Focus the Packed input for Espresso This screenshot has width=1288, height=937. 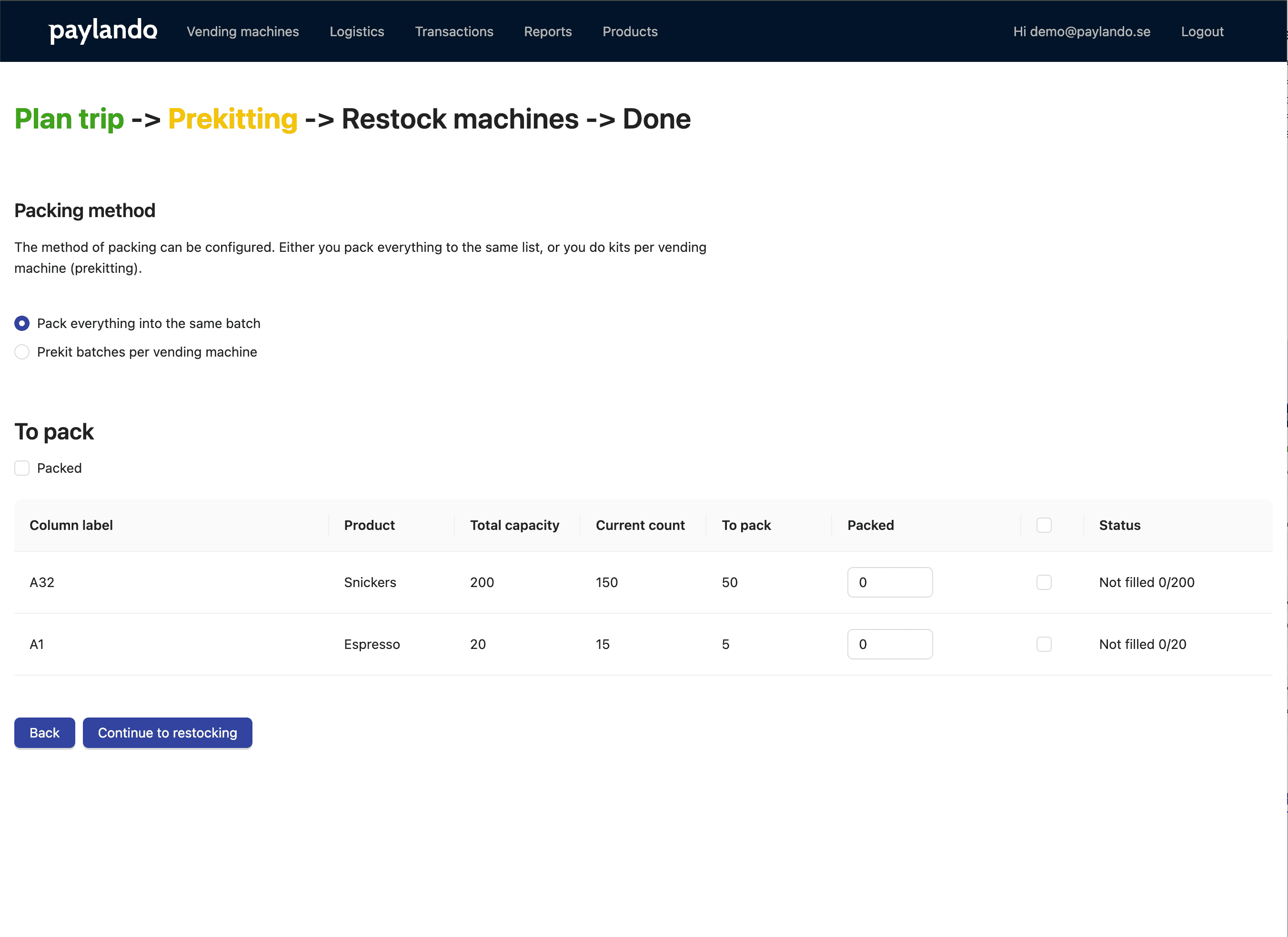pyautogui.click(x=889, y=644)
